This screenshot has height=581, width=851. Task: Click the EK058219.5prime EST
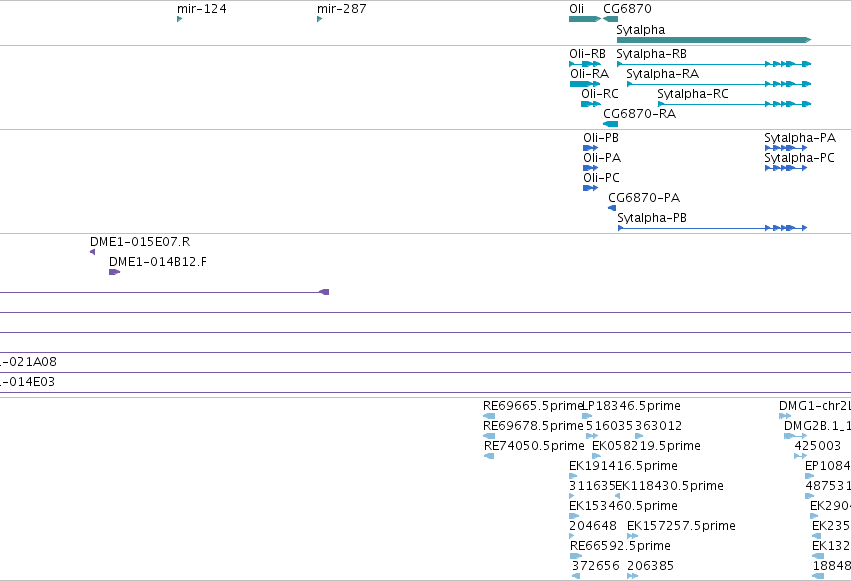pos(596,456)
